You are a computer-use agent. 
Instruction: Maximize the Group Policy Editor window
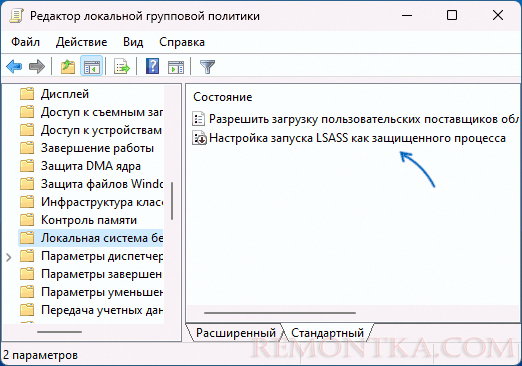(x=452, y=15)
